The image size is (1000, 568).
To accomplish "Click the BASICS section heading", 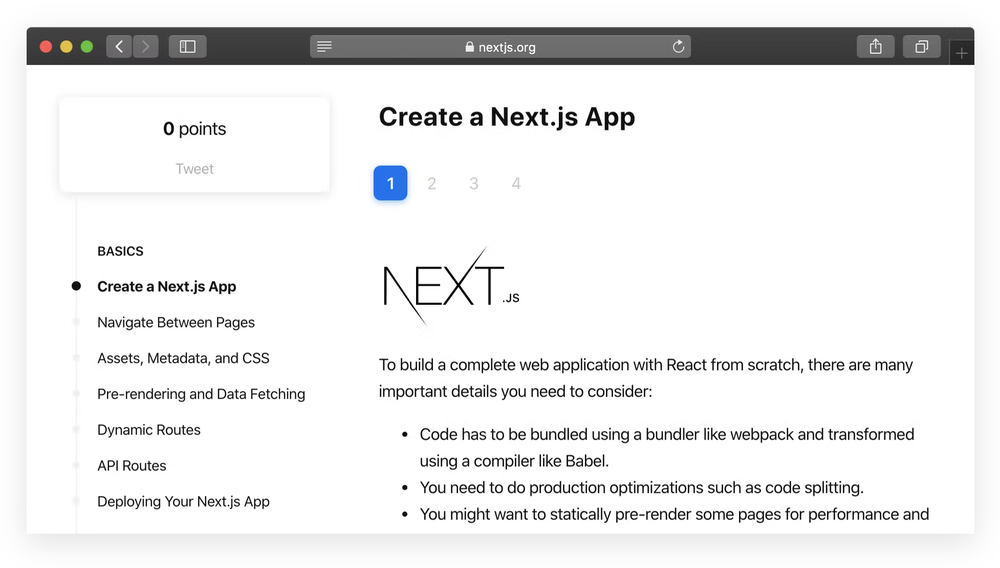I will pyautogui.click(x=121, y=251).
